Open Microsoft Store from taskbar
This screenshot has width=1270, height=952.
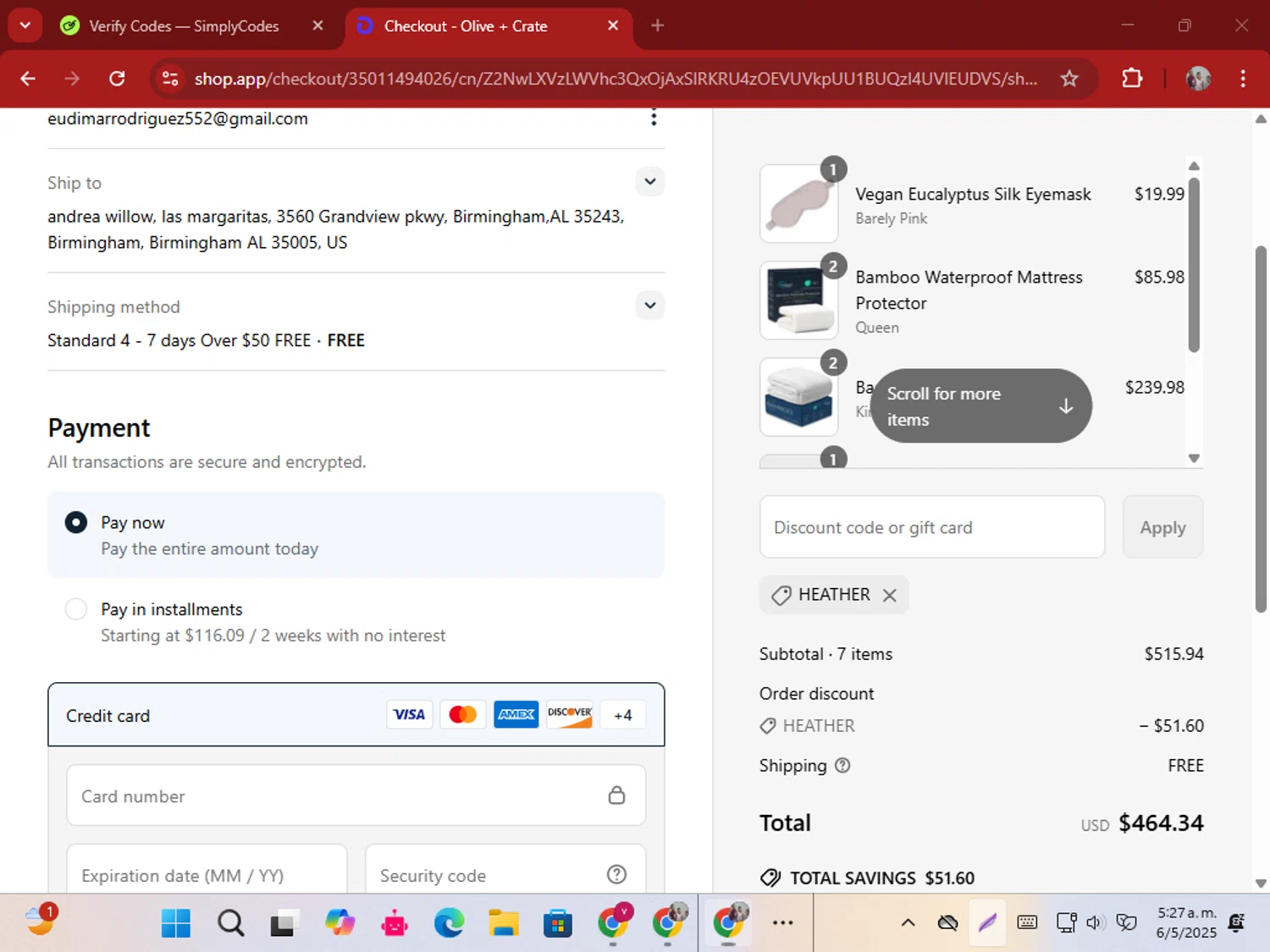tap(558, 923)
